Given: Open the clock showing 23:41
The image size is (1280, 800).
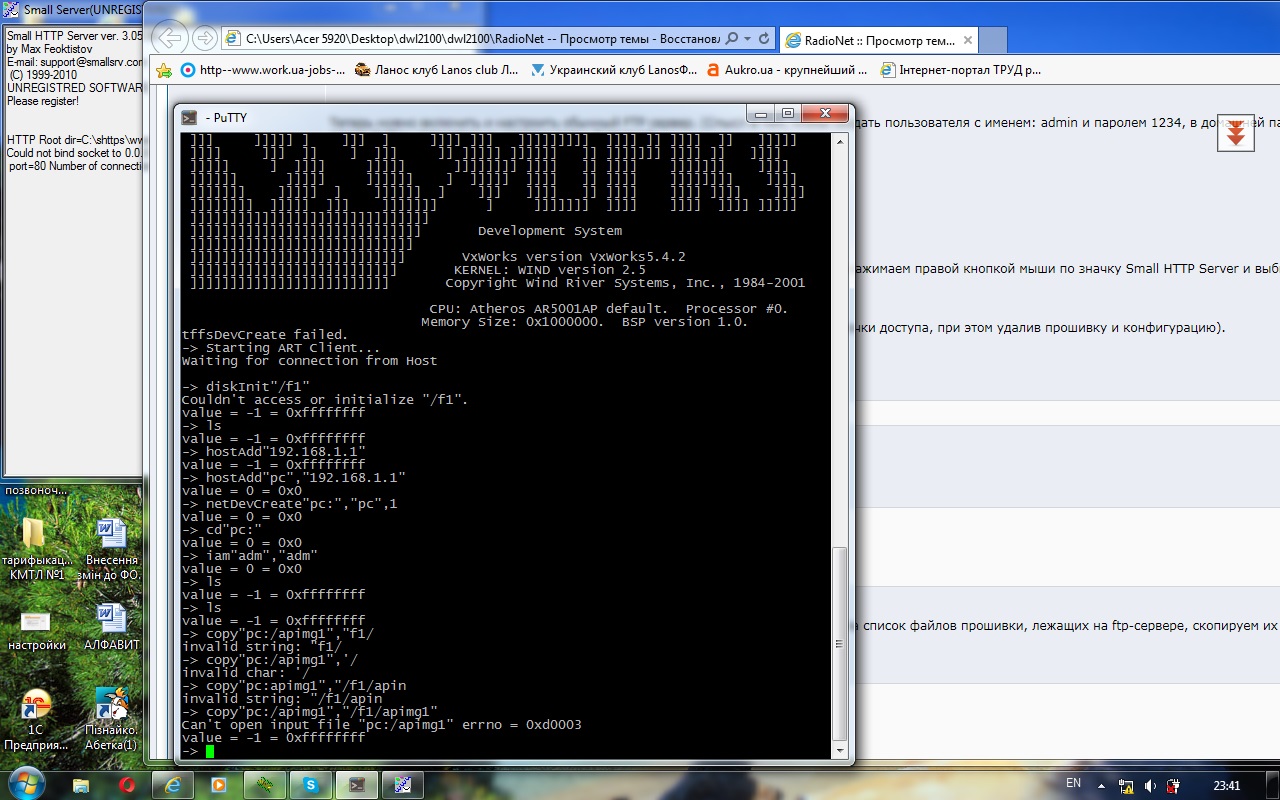Looking at the screenshot, I should click(x=1225, y=786).
